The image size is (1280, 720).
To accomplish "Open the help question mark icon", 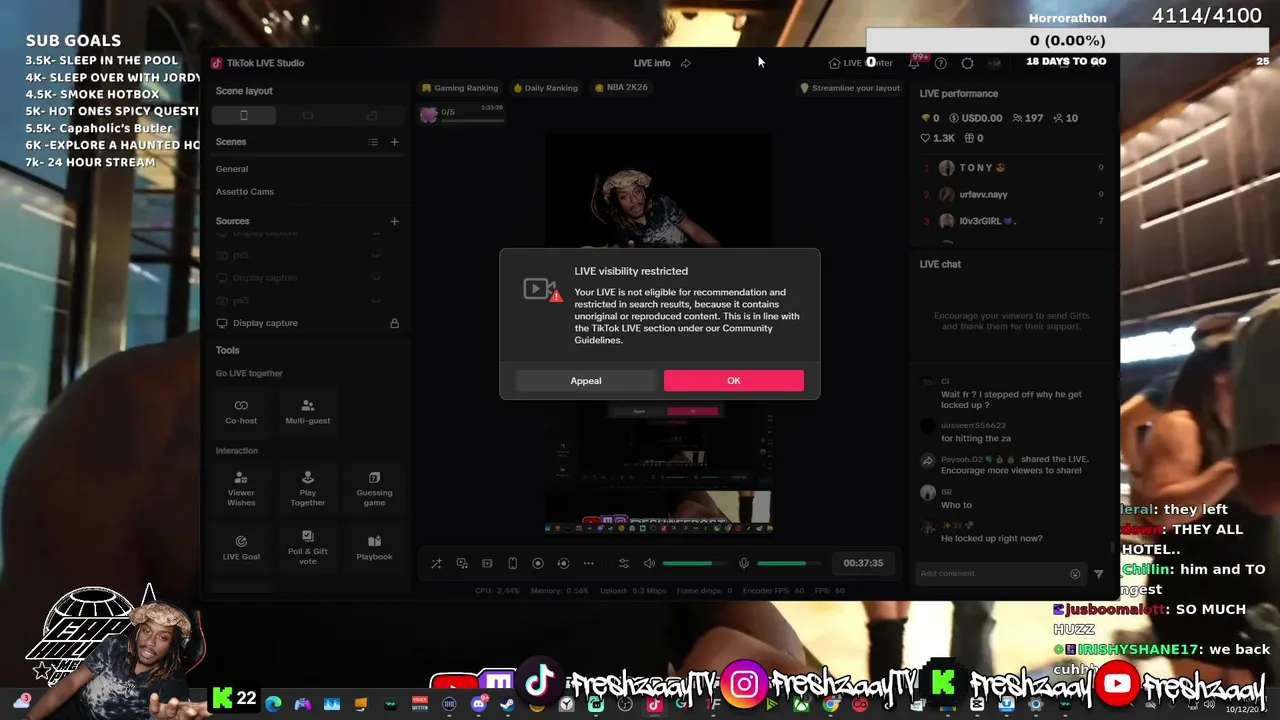I will (x=940, y=63).
